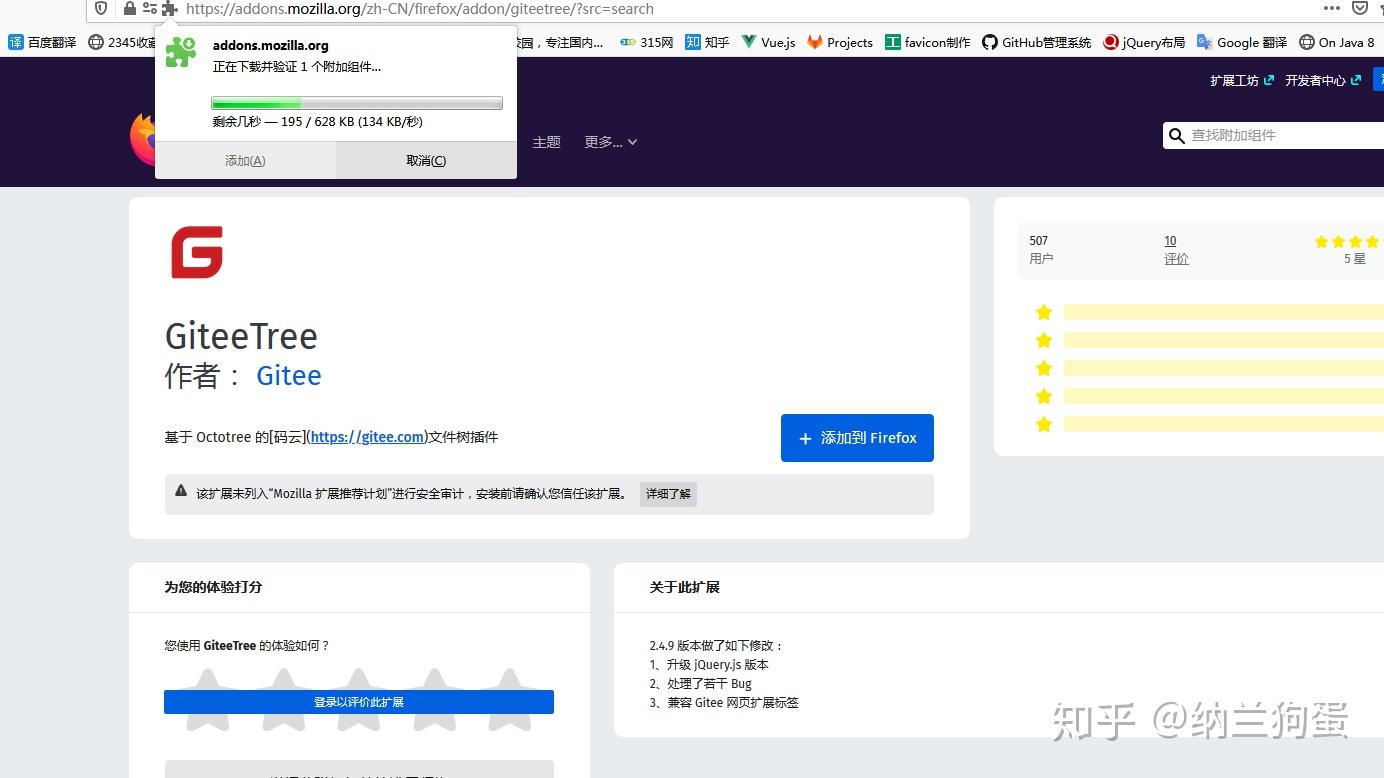Click the puzzle-piece extension install icon

click(169, 8)
